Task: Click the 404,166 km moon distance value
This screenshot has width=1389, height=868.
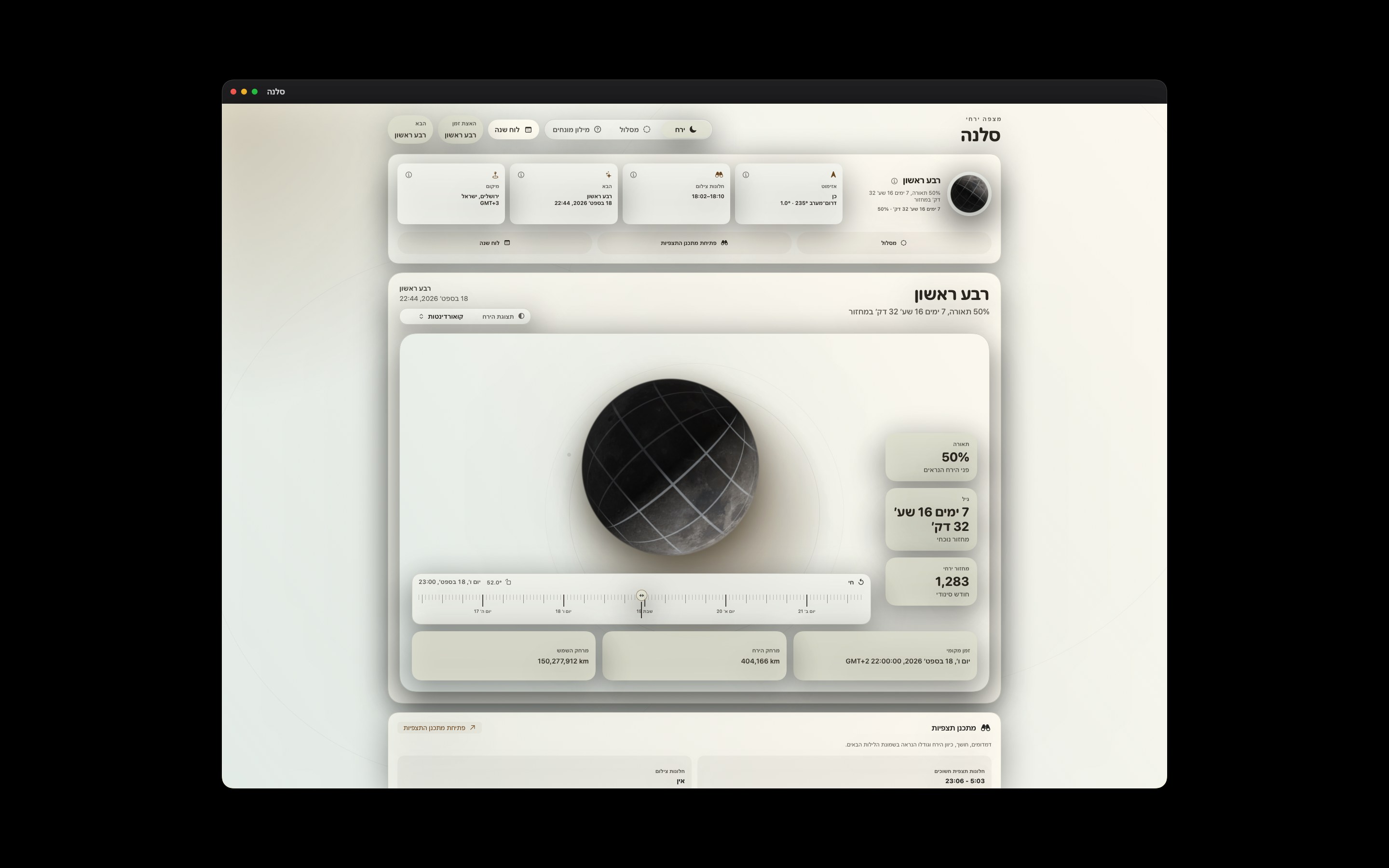Action: tap(760, 661)
